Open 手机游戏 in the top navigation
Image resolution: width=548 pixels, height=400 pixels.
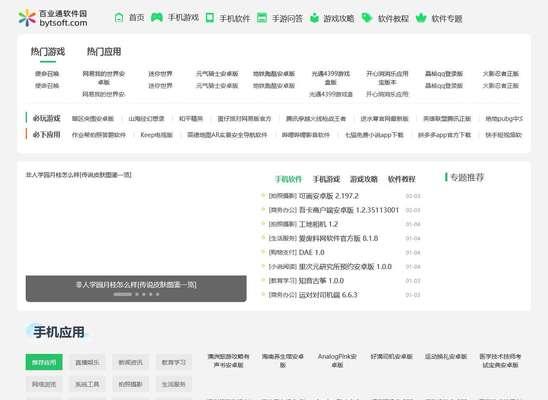coord(183,18)
